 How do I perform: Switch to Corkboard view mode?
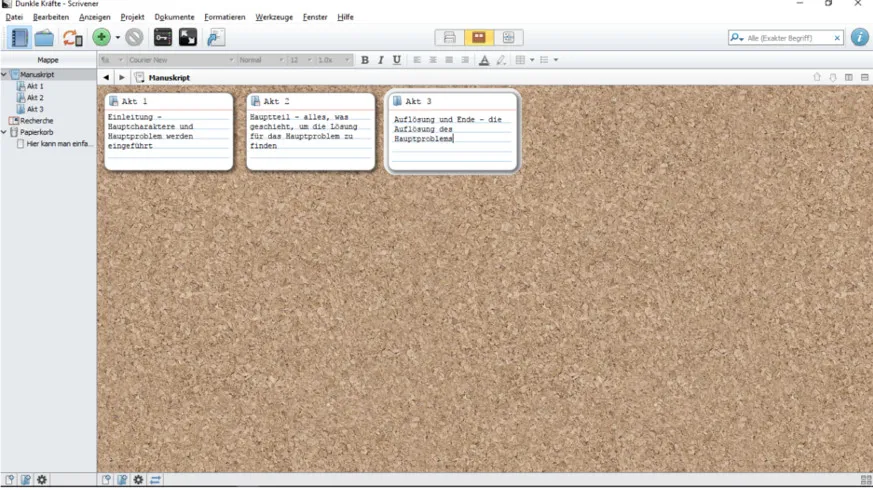click(x=479, y=37)
